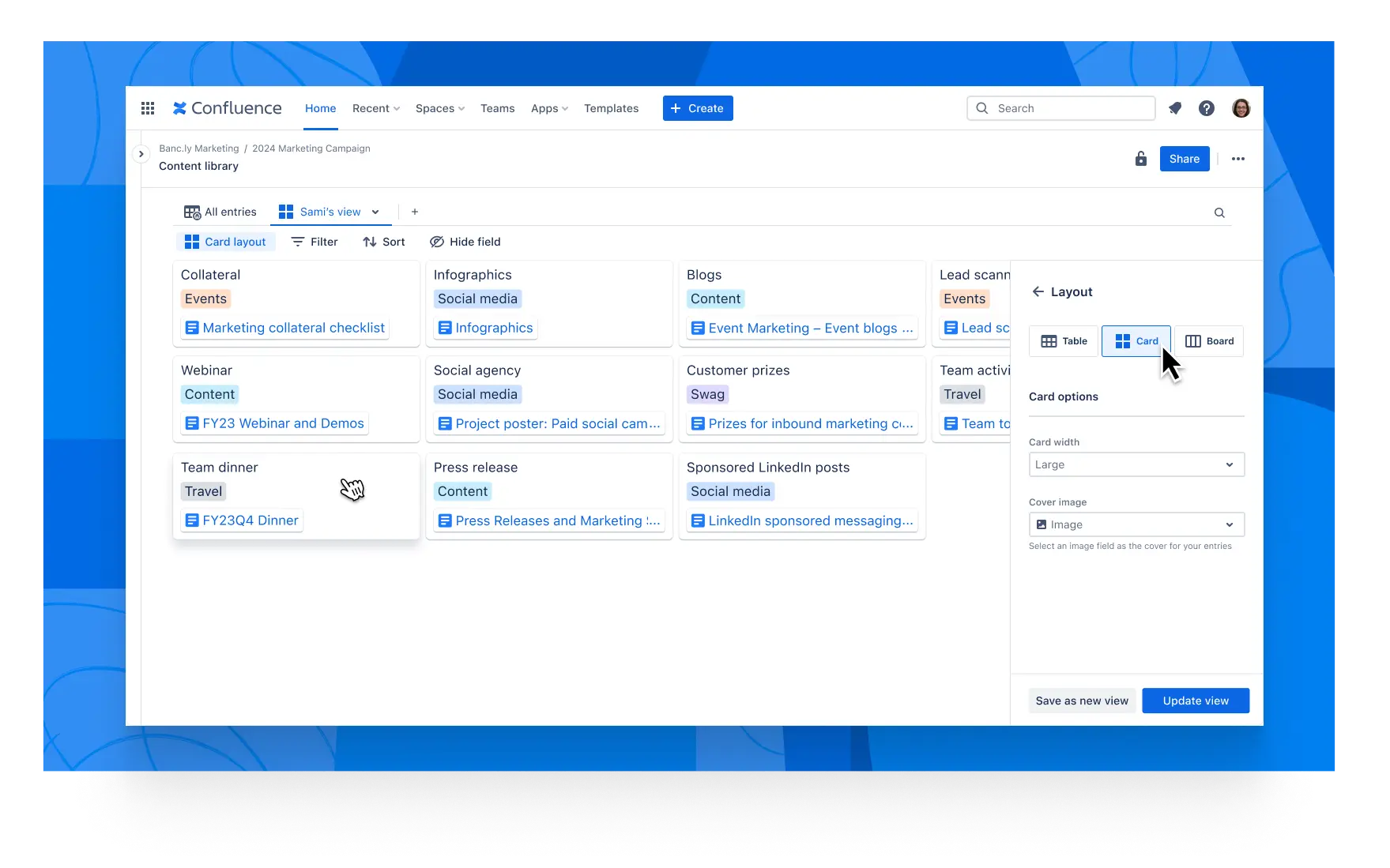This screenshot has width=1390, height=868.
Task: Open the Teams menu item
Action: 498,108
